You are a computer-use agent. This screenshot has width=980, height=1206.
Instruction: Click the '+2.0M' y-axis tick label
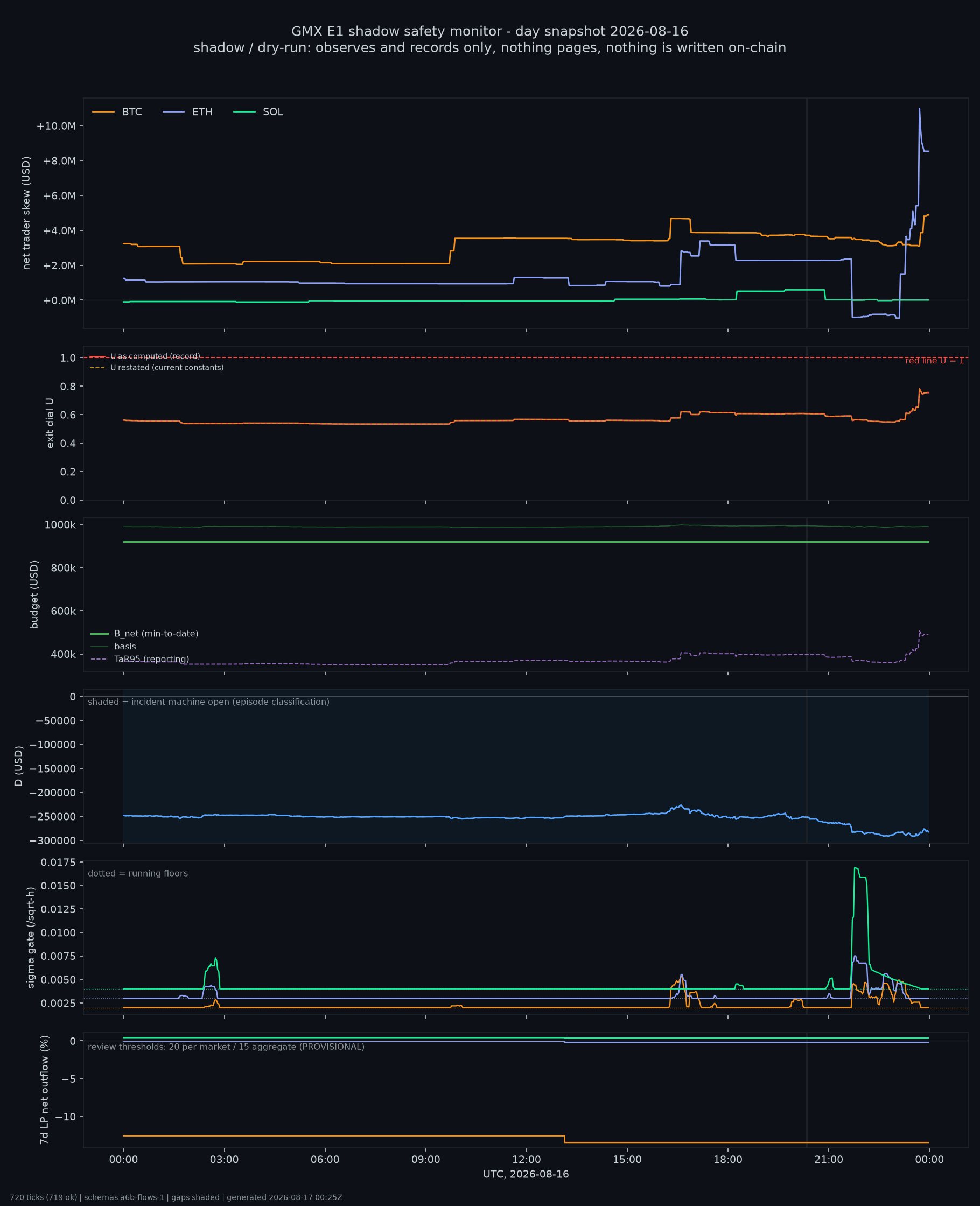[x=59, y=265]
